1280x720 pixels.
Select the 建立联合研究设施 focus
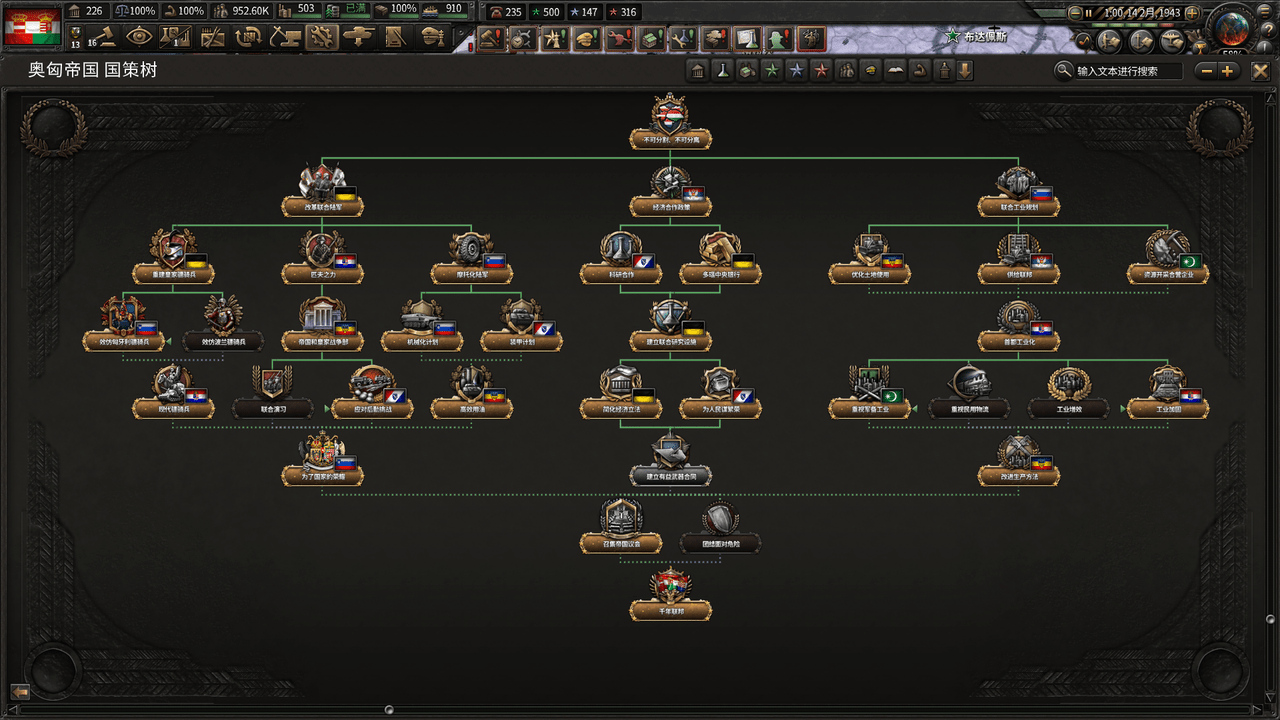670,324
